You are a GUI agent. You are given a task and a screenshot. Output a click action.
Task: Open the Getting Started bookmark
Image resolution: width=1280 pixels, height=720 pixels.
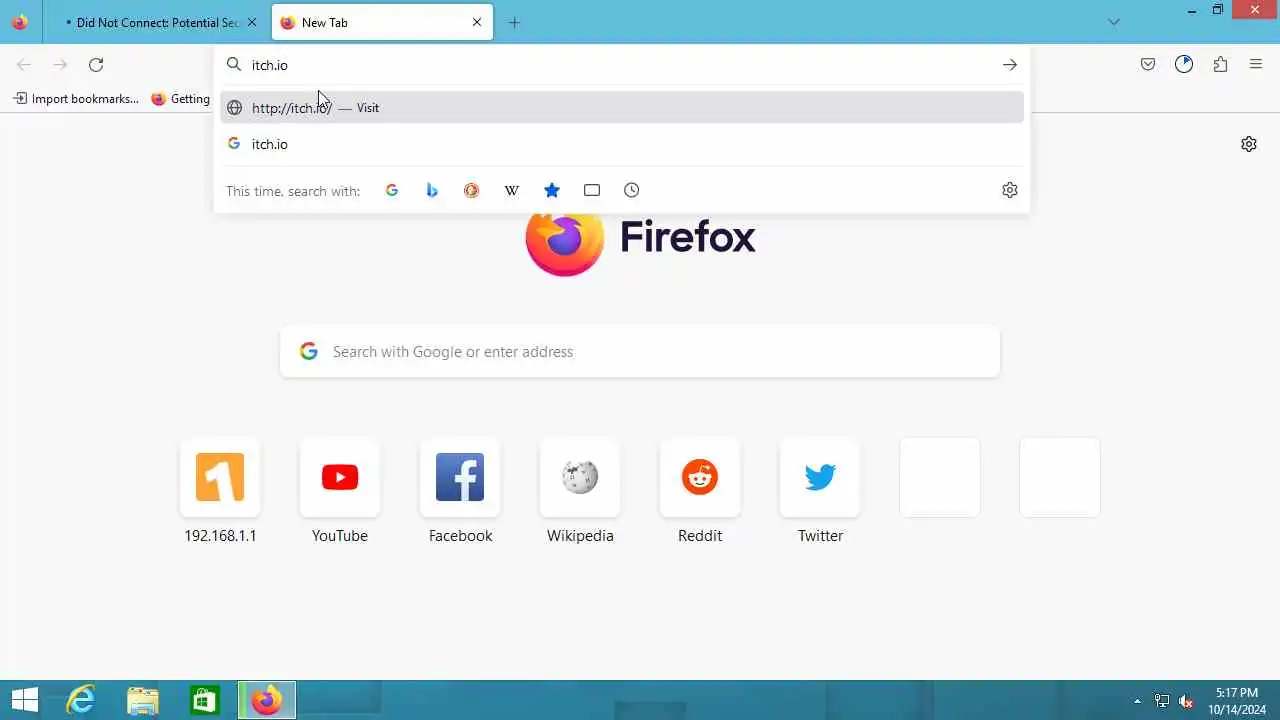point(181,98)
